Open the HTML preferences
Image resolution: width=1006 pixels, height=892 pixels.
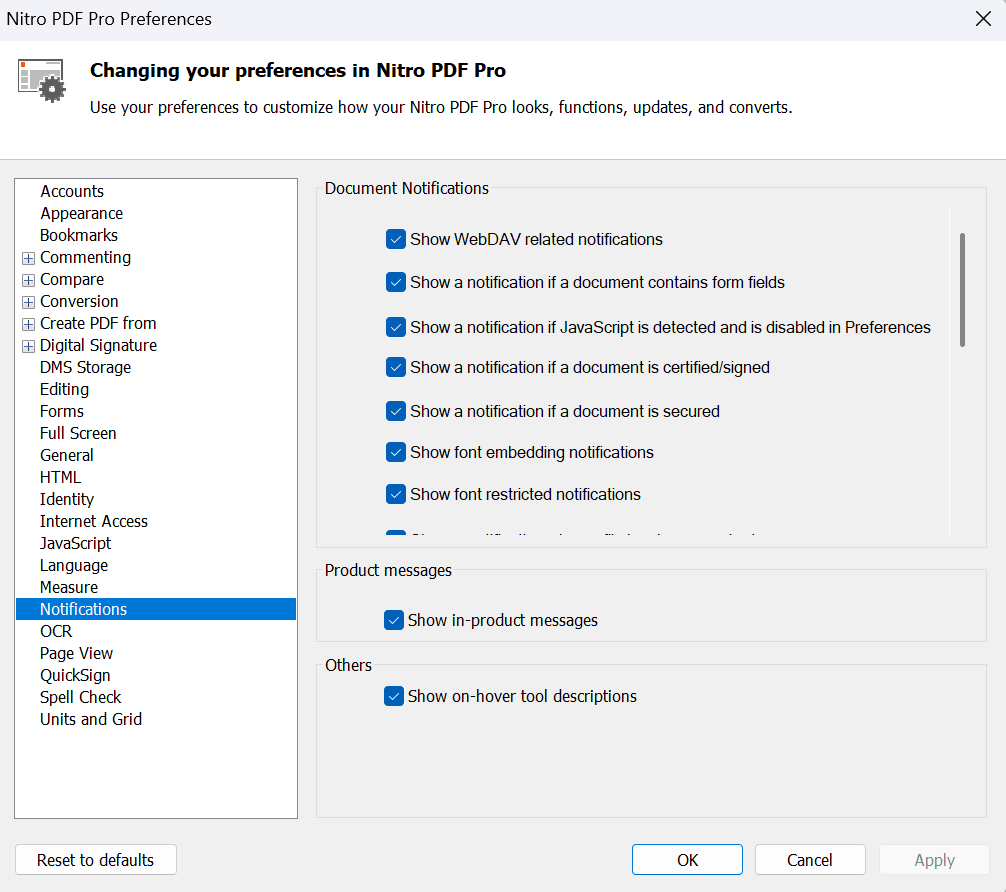point(60,477)
